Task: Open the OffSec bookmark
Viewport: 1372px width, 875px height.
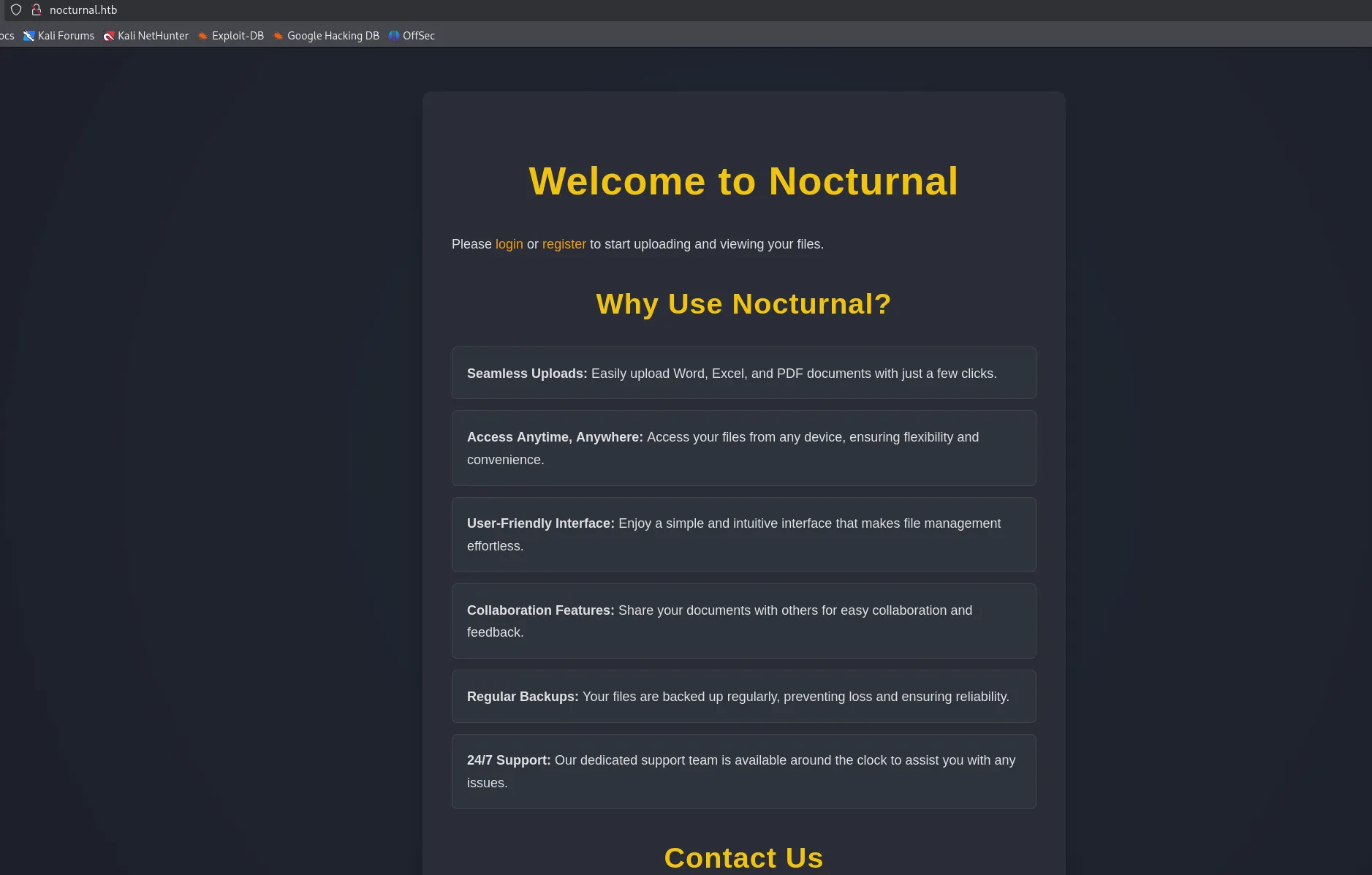Action: click(x=412, y=36)
